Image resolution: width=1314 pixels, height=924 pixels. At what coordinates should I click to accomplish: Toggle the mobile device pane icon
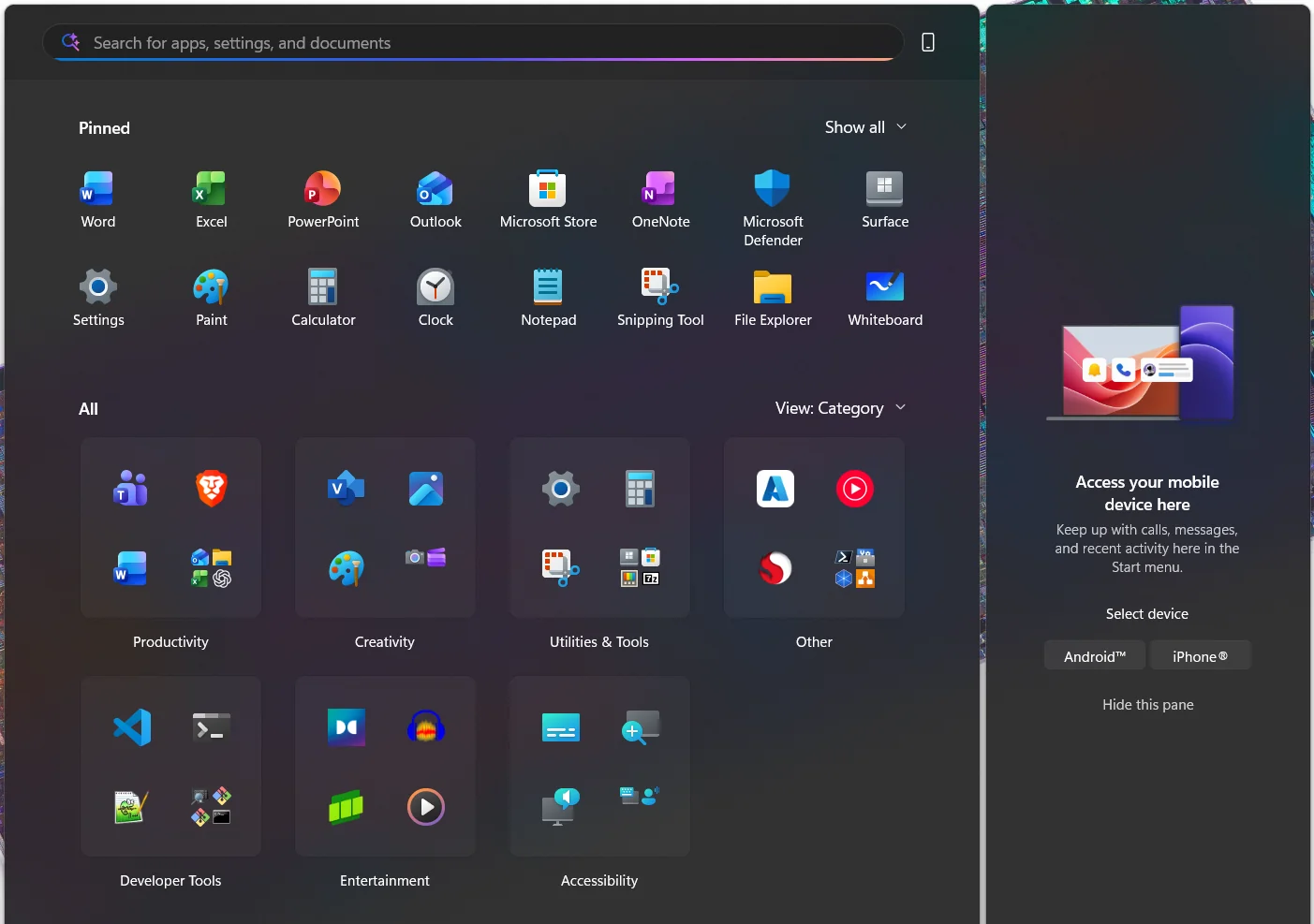tap(928, 42)
